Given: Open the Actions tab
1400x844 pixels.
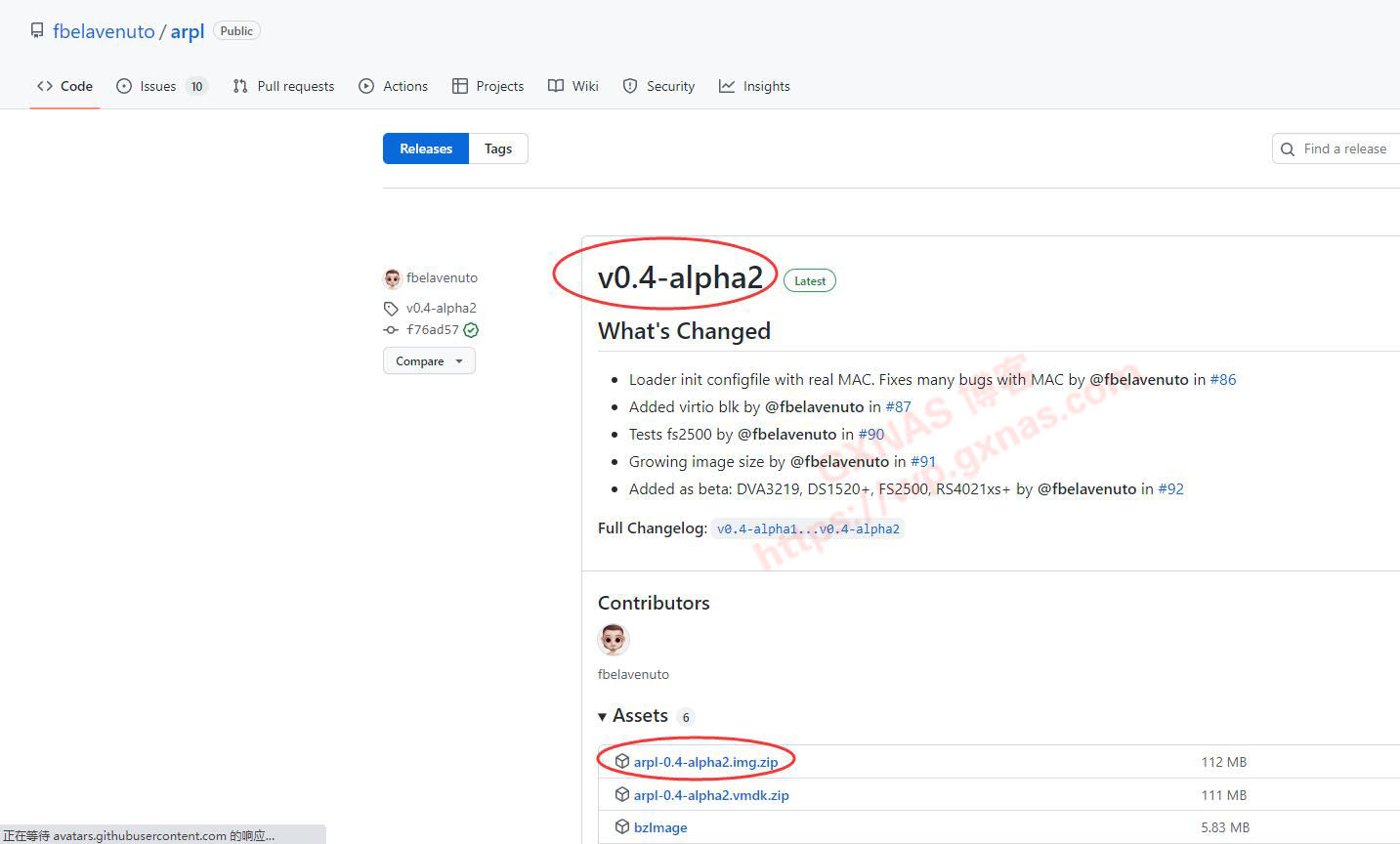Looking at the screenshot, I should pos(393,86).
